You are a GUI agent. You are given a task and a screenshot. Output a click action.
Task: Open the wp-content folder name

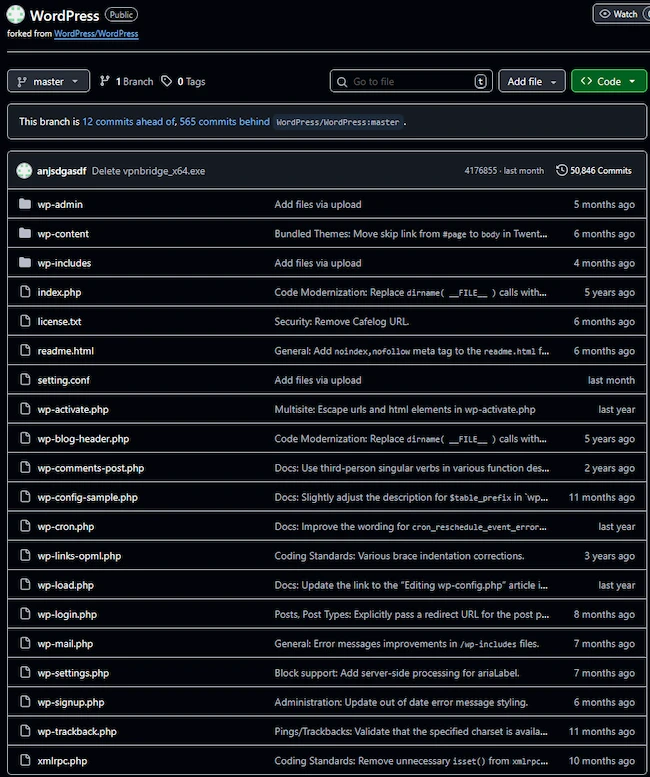click(x=63, y=233)
